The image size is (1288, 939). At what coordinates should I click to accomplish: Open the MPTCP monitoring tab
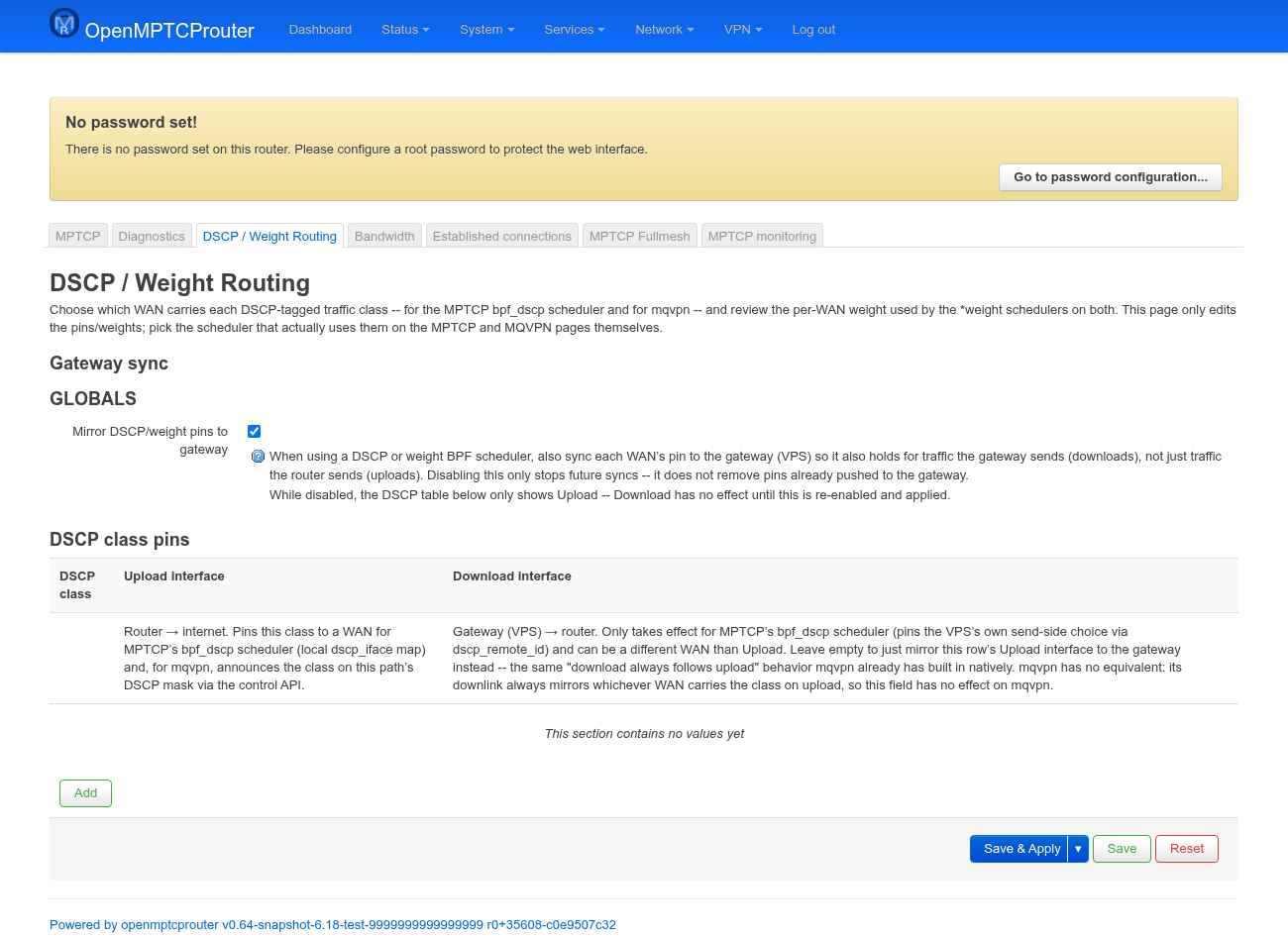762,236
